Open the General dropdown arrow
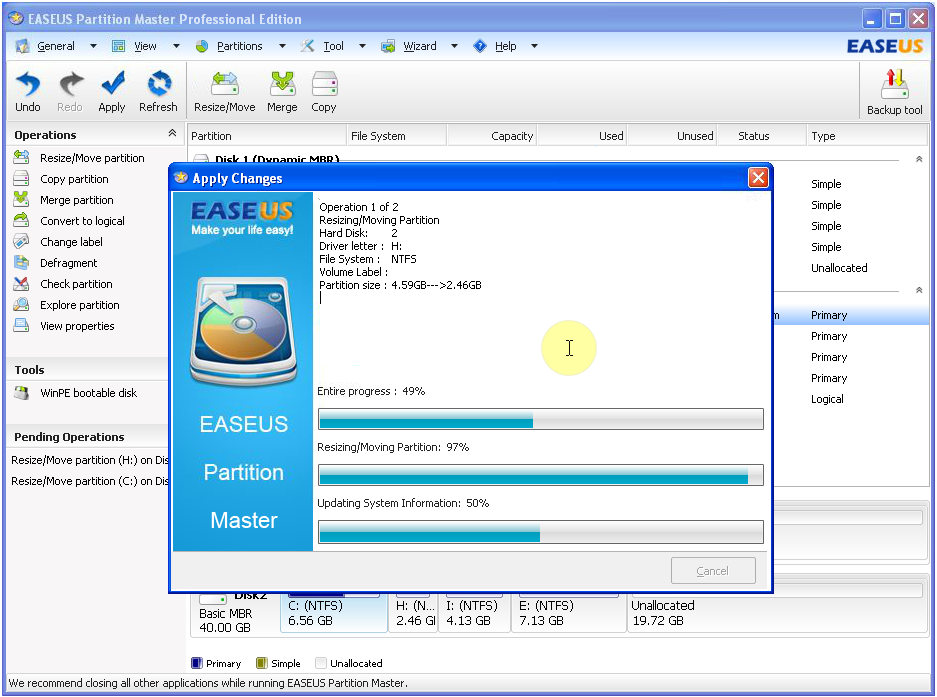 pos(93,46)
